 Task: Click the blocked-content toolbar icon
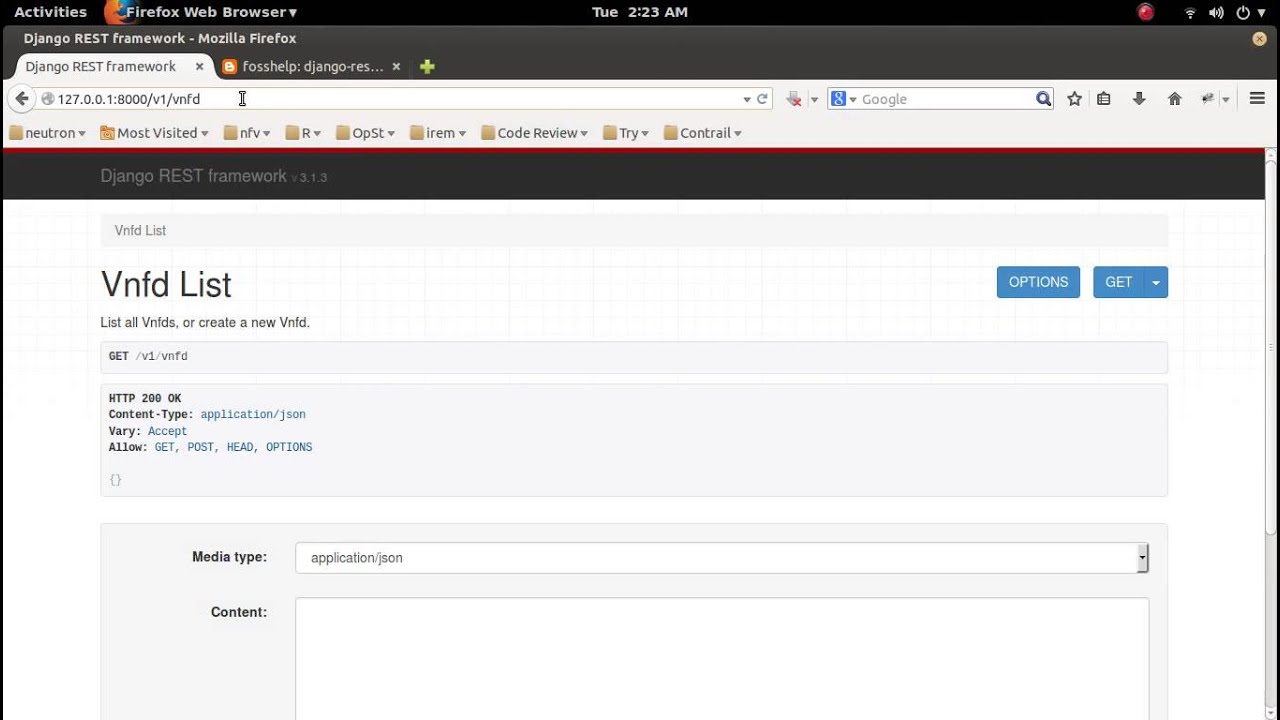(x=794, y=99)
